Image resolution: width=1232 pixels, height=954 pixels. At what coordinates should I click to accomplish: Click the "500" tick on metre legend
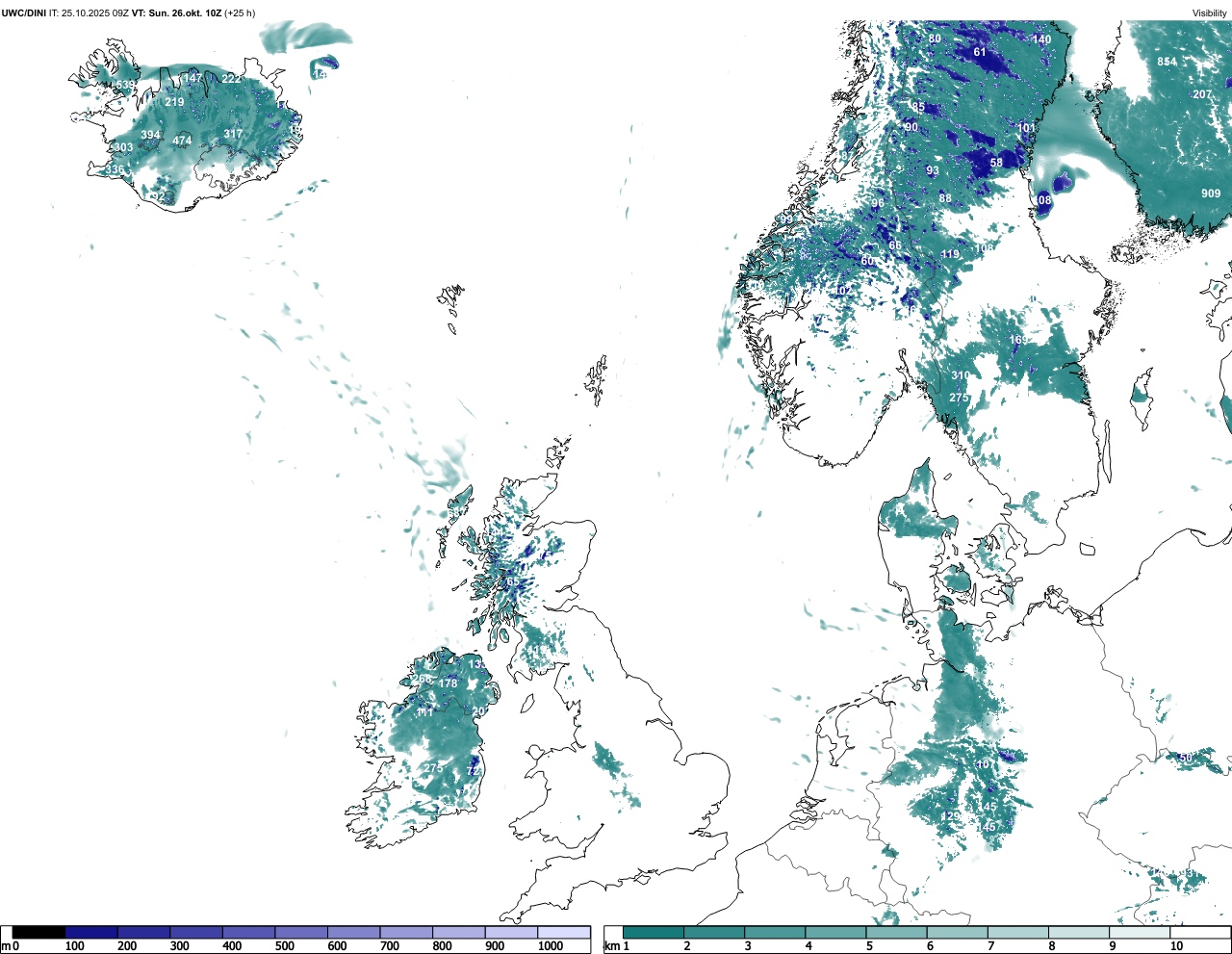tap(284, 946)
